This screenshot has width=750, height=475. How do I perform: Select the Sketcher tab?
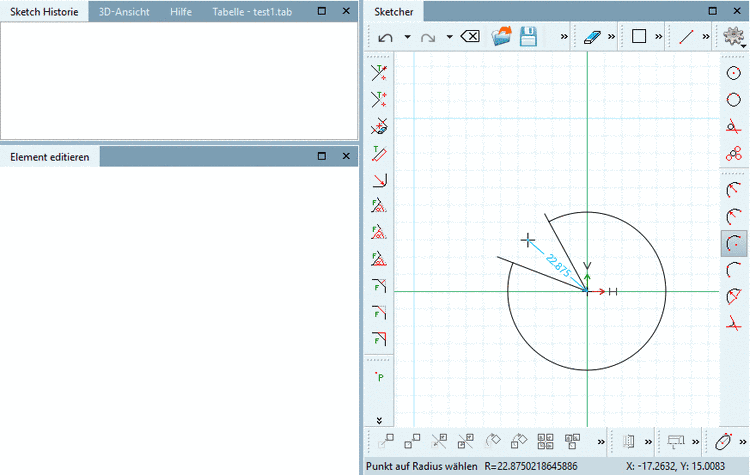394,12
